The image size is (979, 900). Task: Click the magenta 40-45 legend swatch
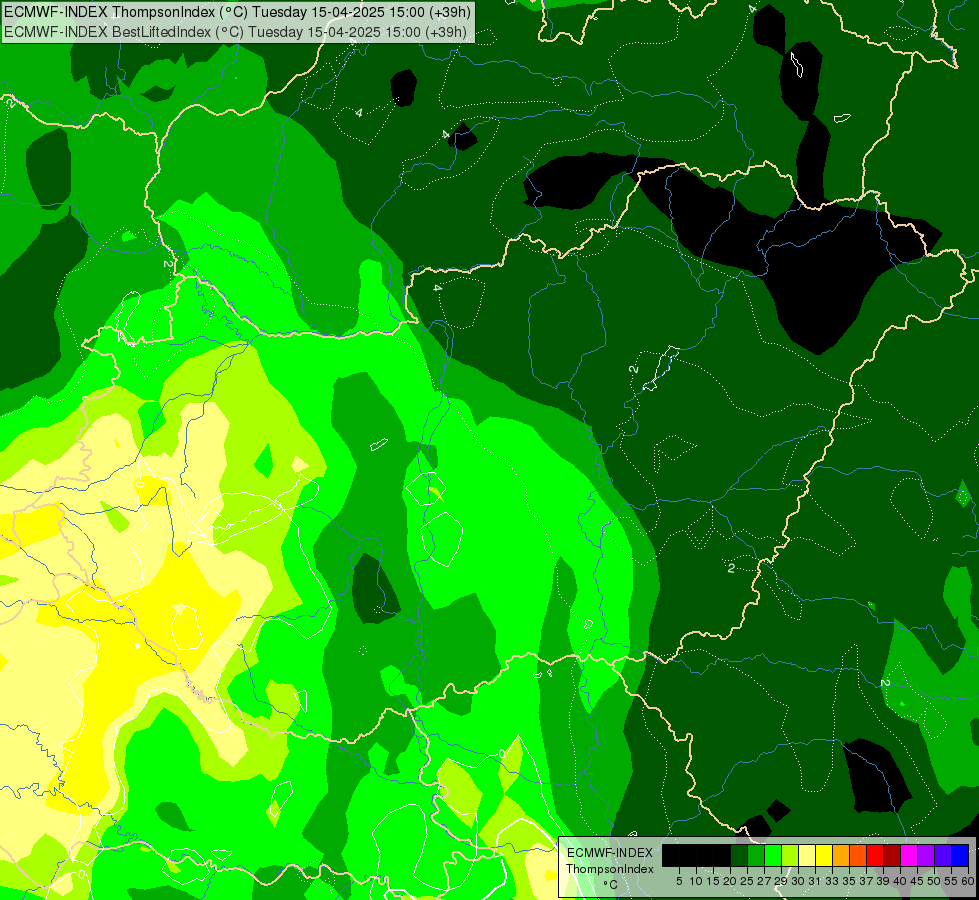click(909, 856)
